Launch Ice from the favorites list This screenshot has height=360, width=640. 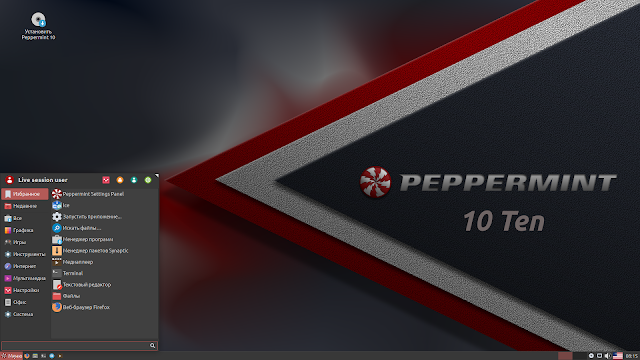point(104,205)
